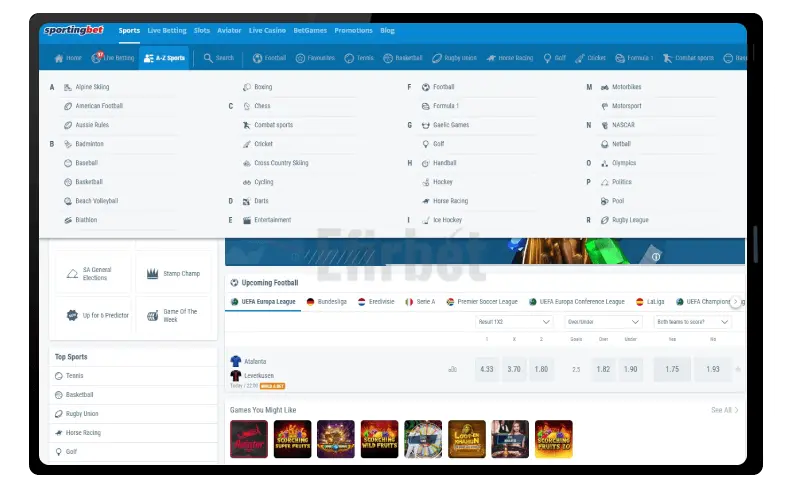Open Live Betting top menu item
This screenshot has height=496, width=796.
tap(167, 30)
